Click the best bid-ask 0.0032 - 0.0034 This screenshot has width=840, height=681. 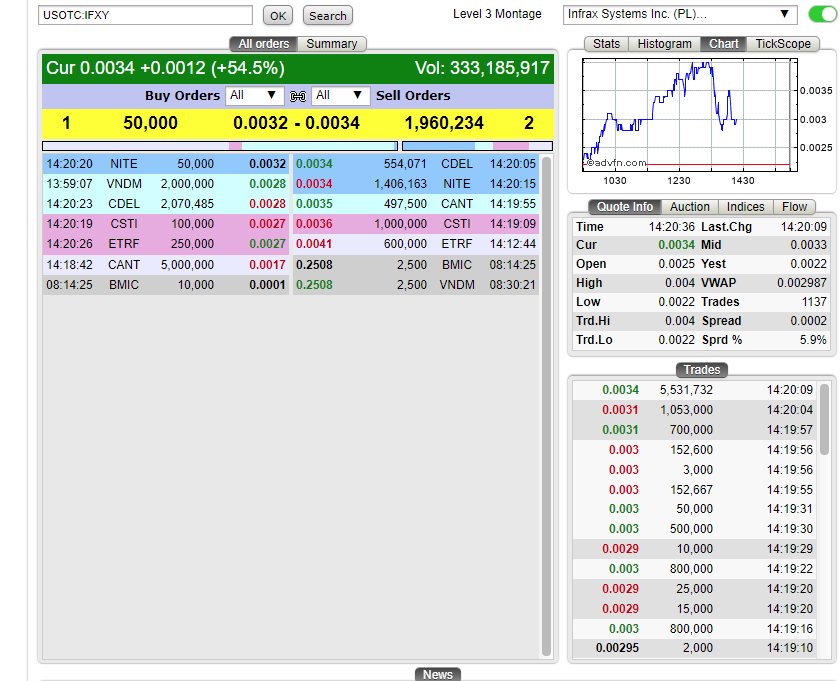click(296, 123)
